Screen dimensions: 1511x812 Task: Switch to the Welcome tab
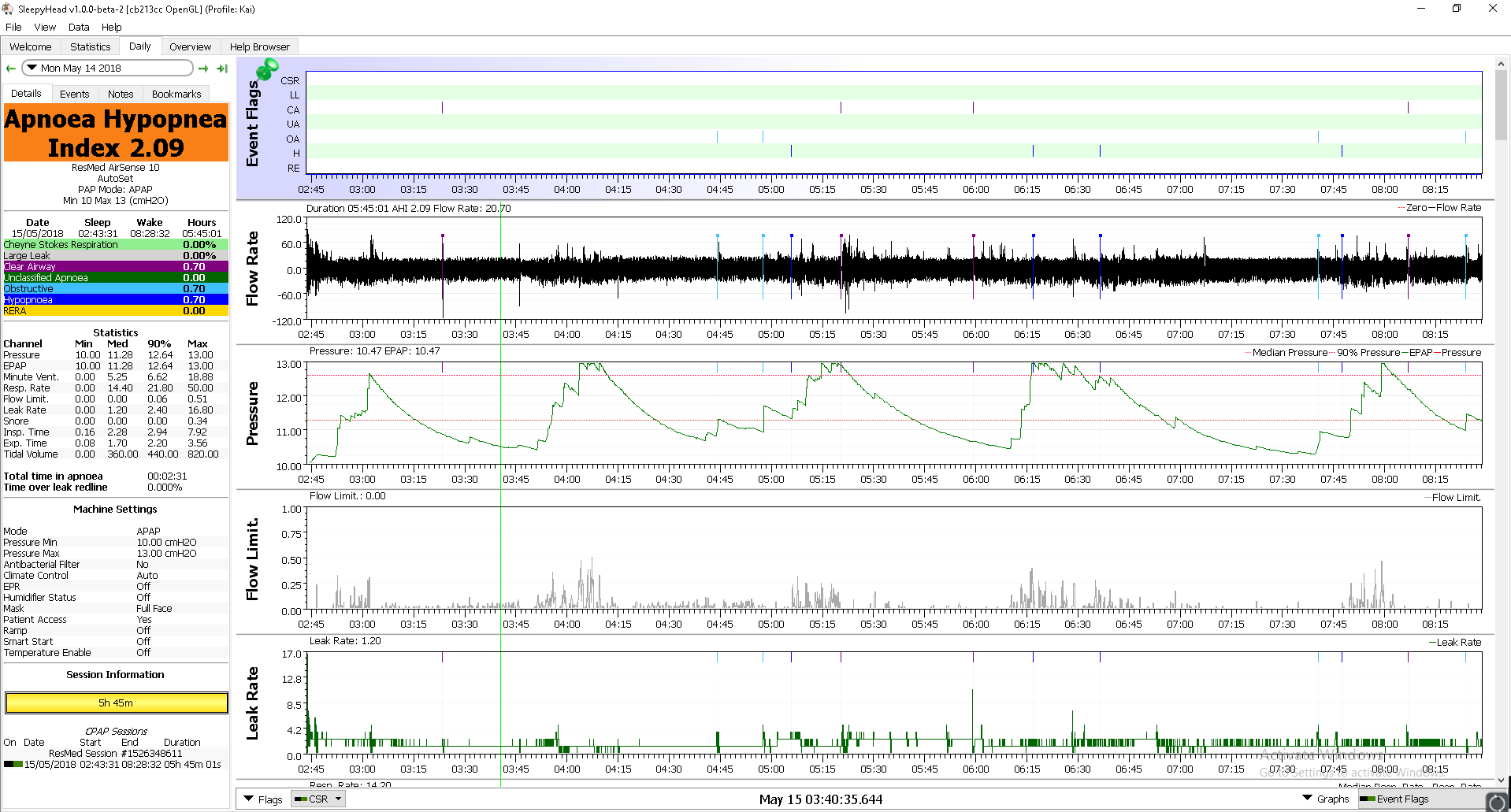click(31, 46)
